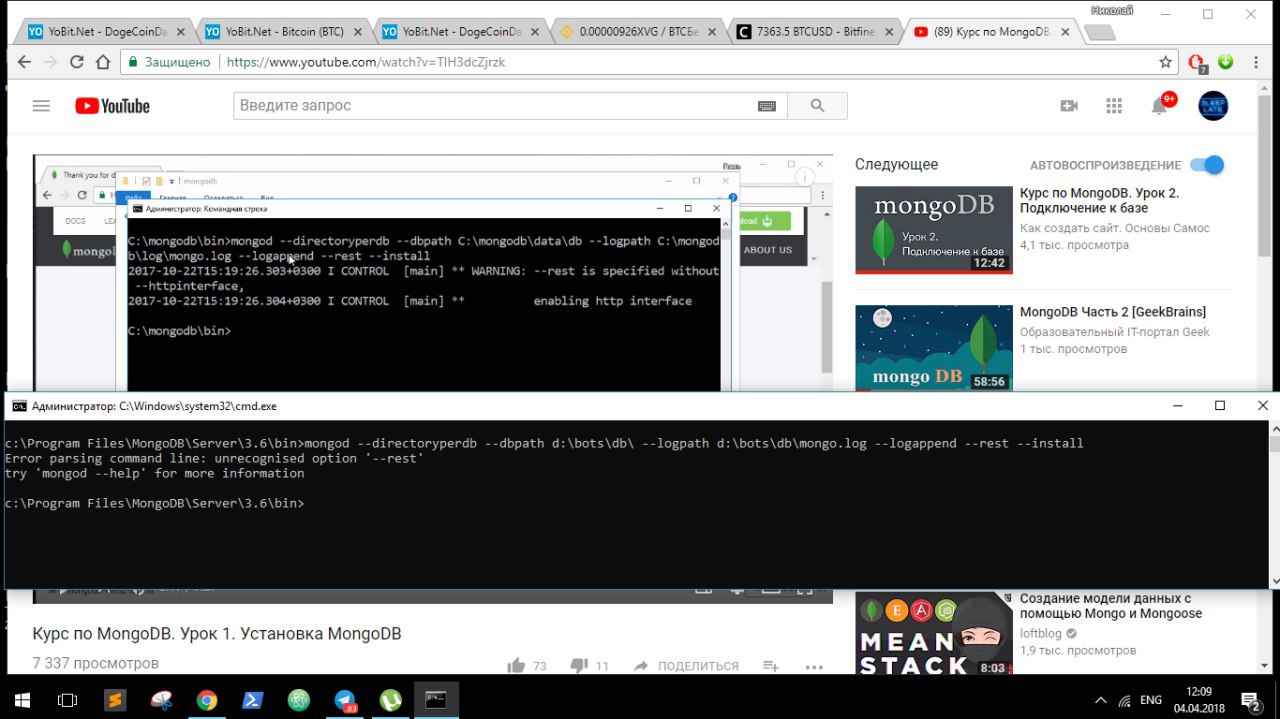Open the Chrome three-dot menu
1280x719 pixels.
[x=1254, y=62]
